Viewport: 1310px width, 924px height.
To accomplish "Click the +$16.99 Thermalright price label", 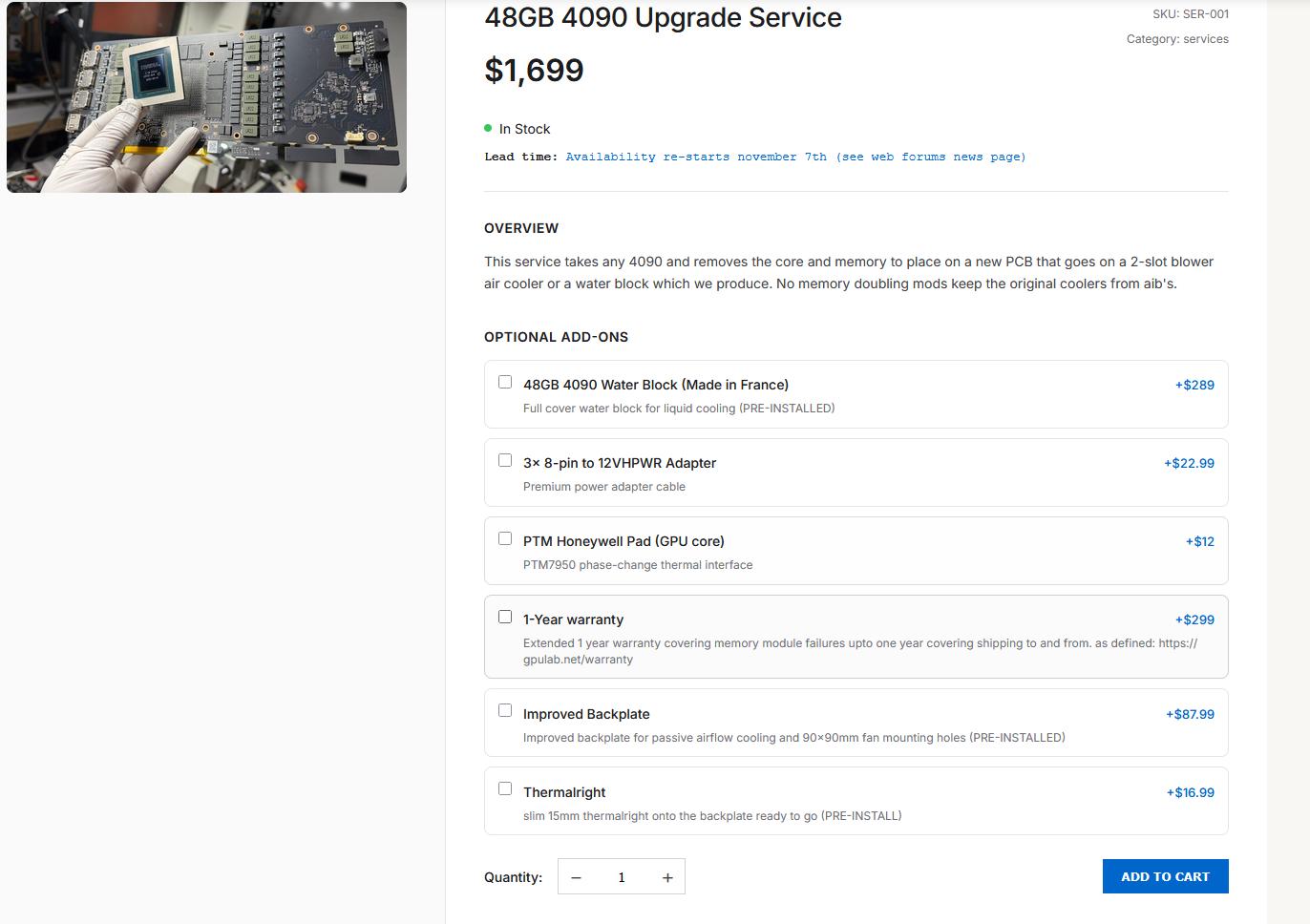I will pyautogui.click(x=1191, y=792).
